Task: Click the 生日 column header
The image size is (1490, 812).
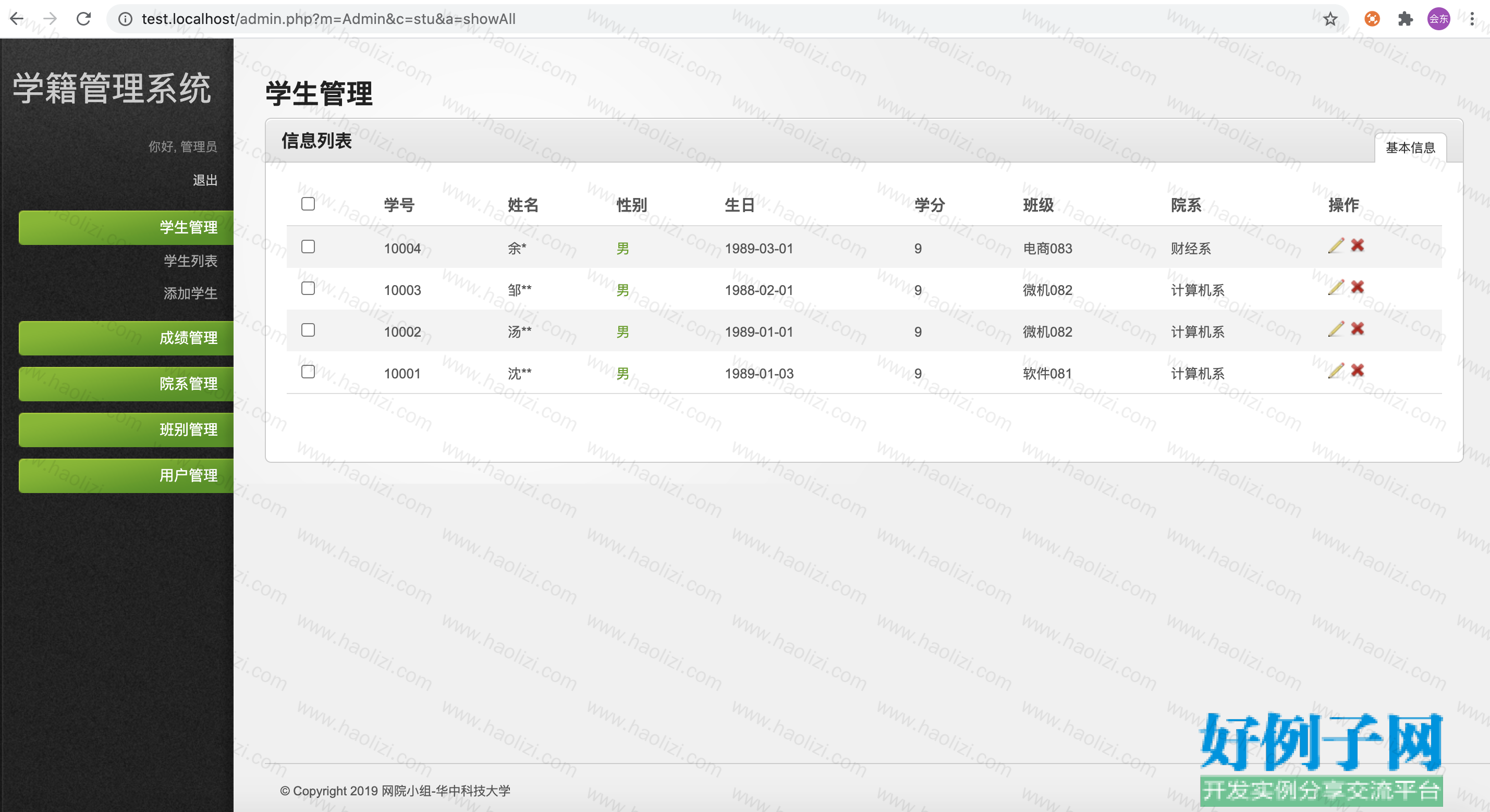Action: [740, 205]
